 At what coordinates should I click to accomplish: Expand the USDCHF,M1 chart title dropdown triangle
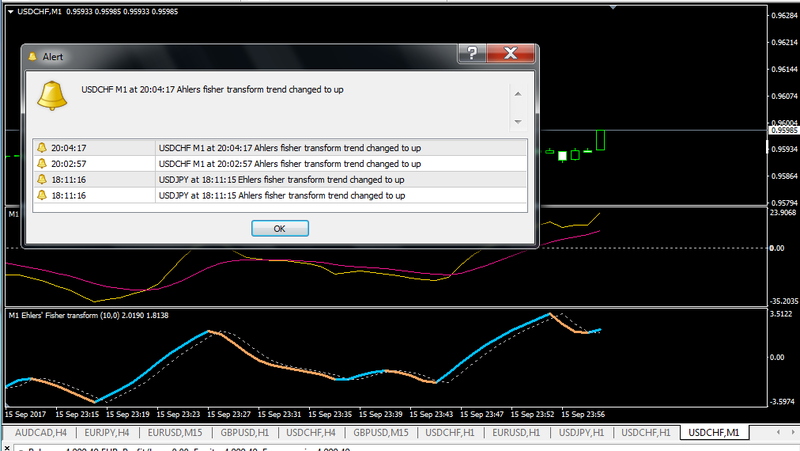pyautogui.click(x=10, y=11)
